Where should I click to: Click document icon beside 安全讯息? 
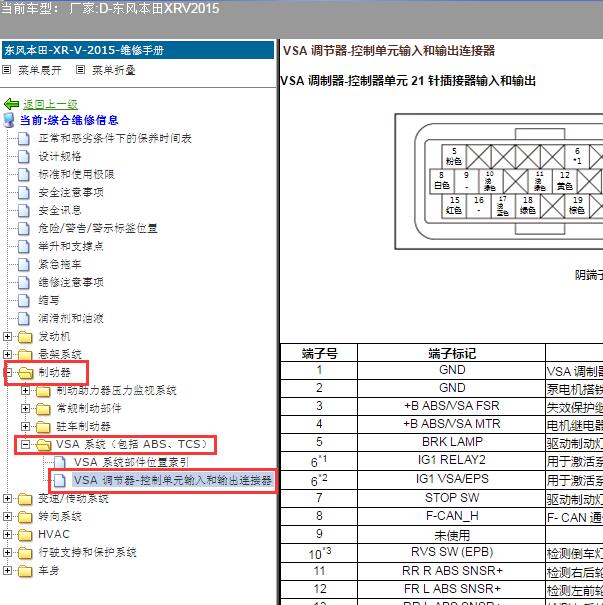point(24,210)
